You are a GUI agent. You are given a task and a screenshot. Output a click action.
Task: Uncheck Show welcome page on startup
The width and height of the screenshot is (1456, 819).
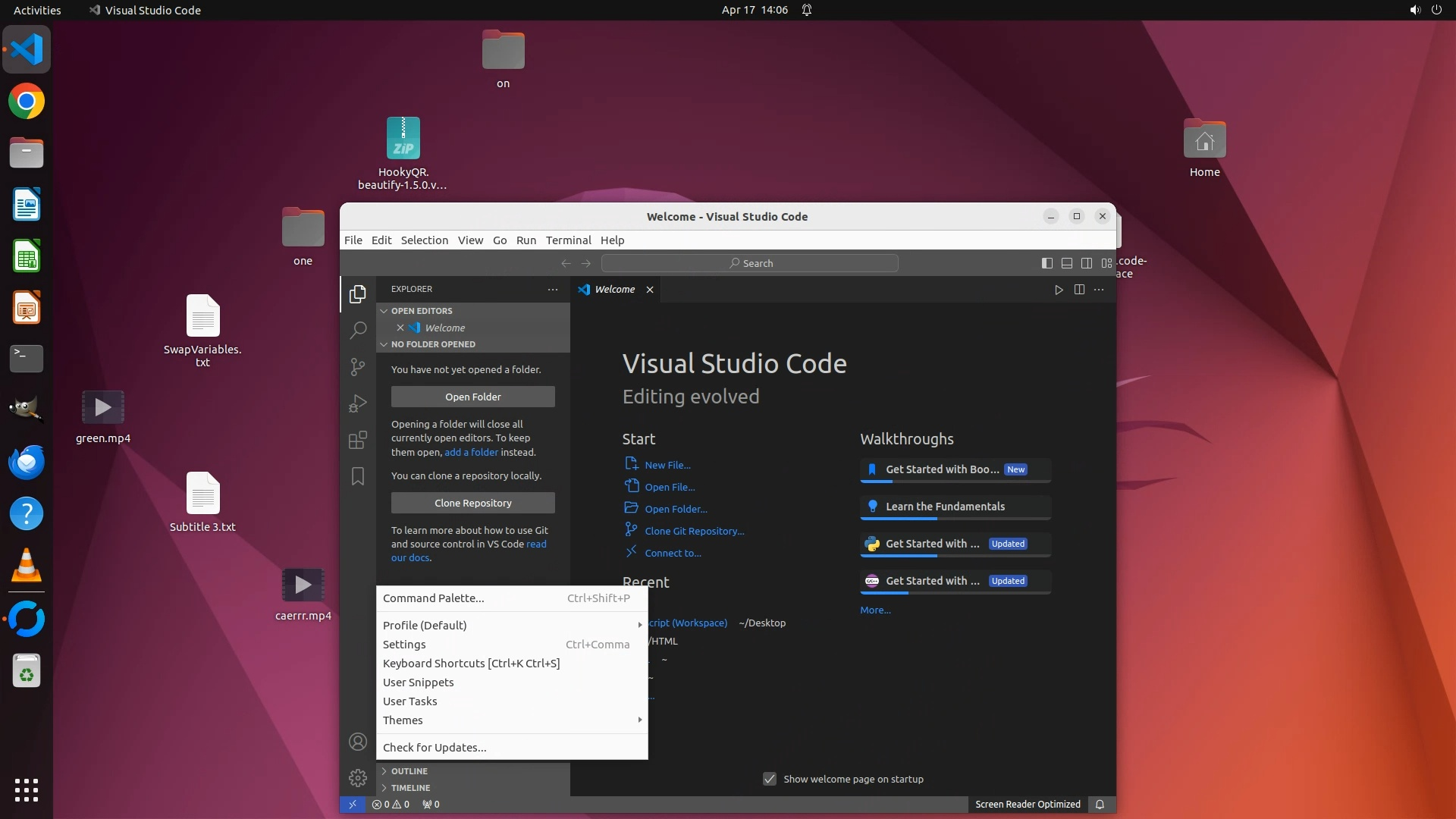point(770,779)
